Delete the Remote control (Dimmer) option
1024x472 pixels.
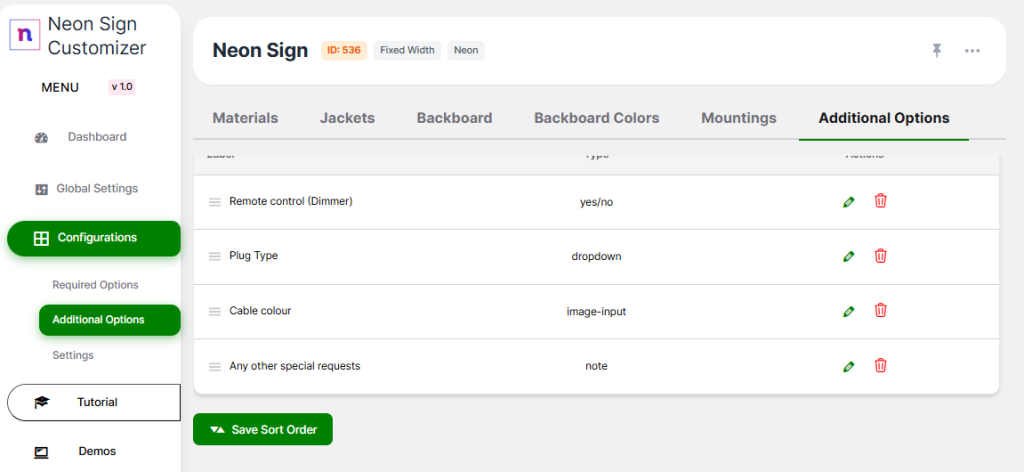coord(880,201)
